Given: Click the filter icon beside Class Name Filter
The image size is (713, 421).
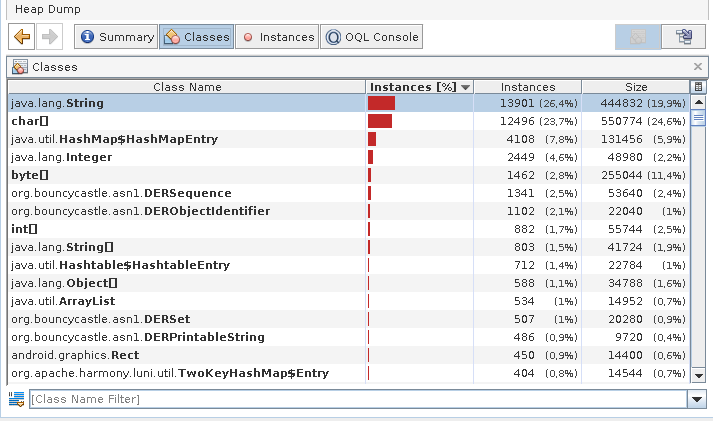Looking at the screenshot, I should pos(16,399).
